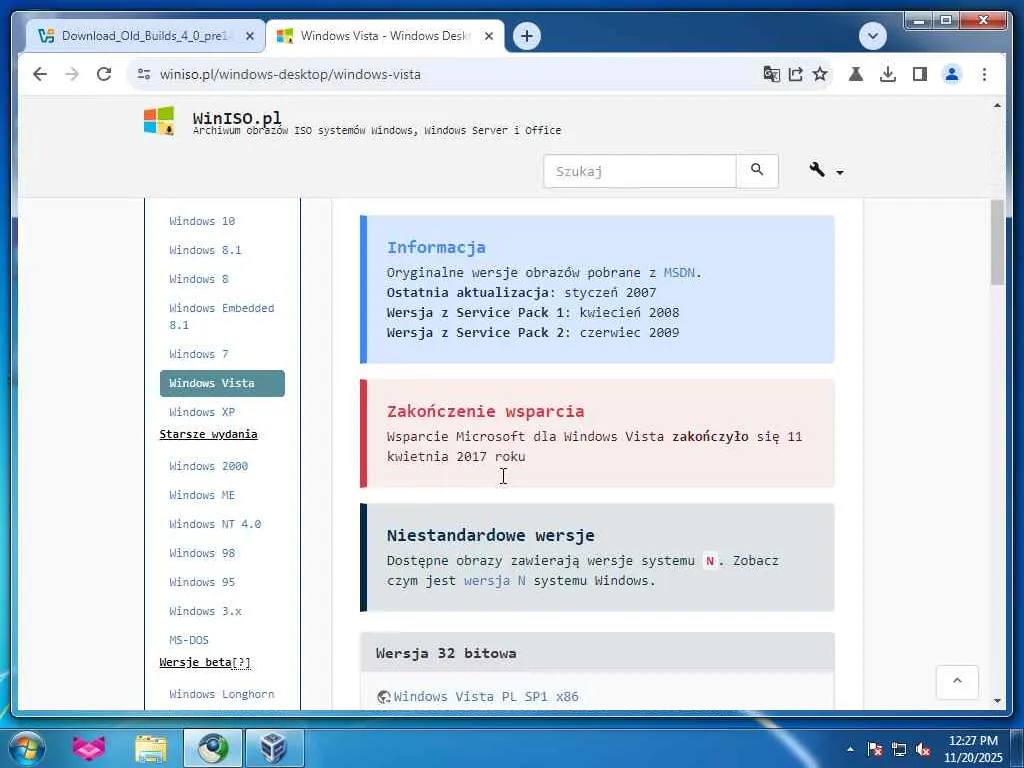Click scrollbar down arrow
The width and height of the screenshot is (1024, 768).
[x=997, y=701]
